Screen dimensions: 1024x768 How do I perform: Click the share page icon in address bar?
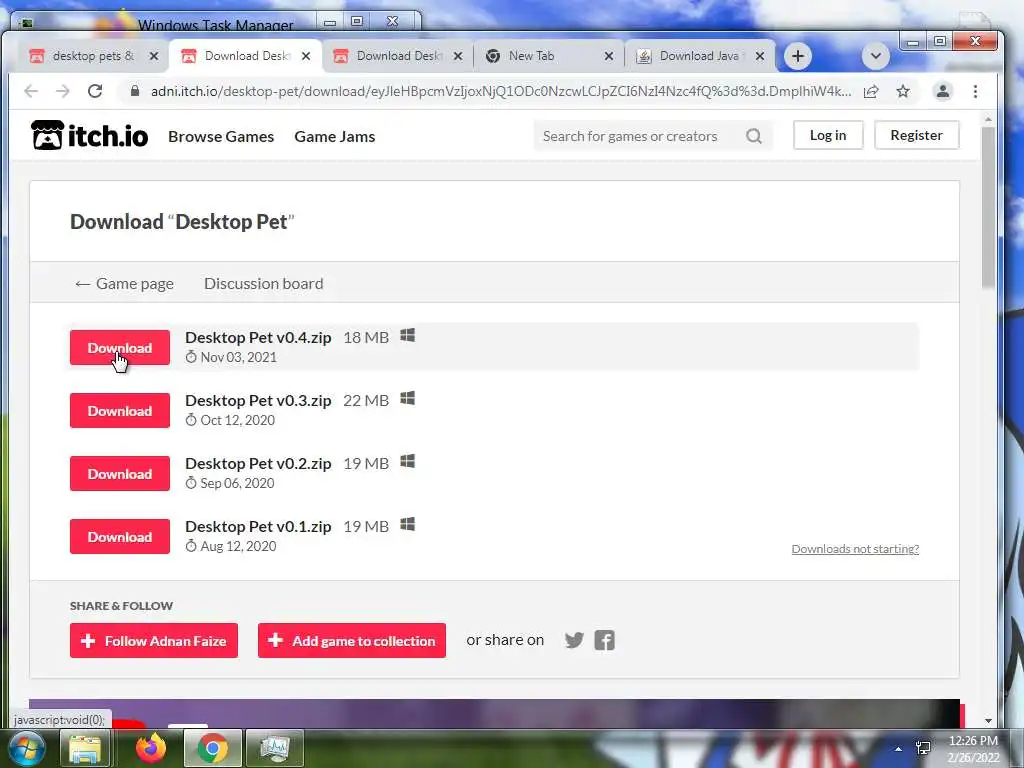click(x=871, y=91)
